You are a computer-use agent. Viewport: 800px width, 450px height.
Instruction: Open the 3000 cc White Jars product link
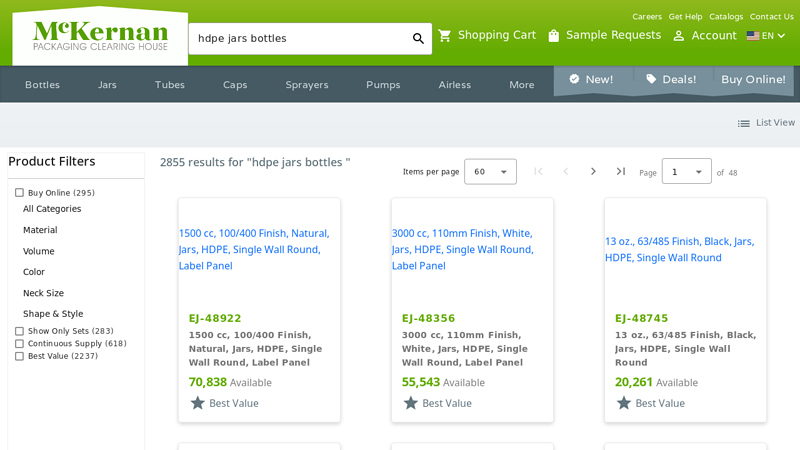pyautogui.click(x=463, y=249)
